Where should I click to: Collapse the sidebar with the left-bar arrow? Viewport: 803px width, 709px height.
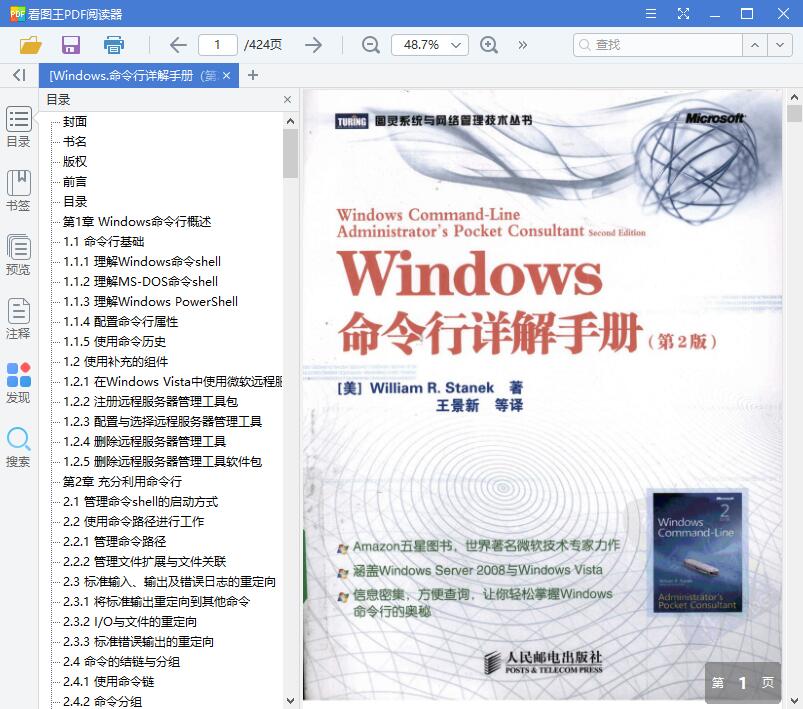[19, 75]
